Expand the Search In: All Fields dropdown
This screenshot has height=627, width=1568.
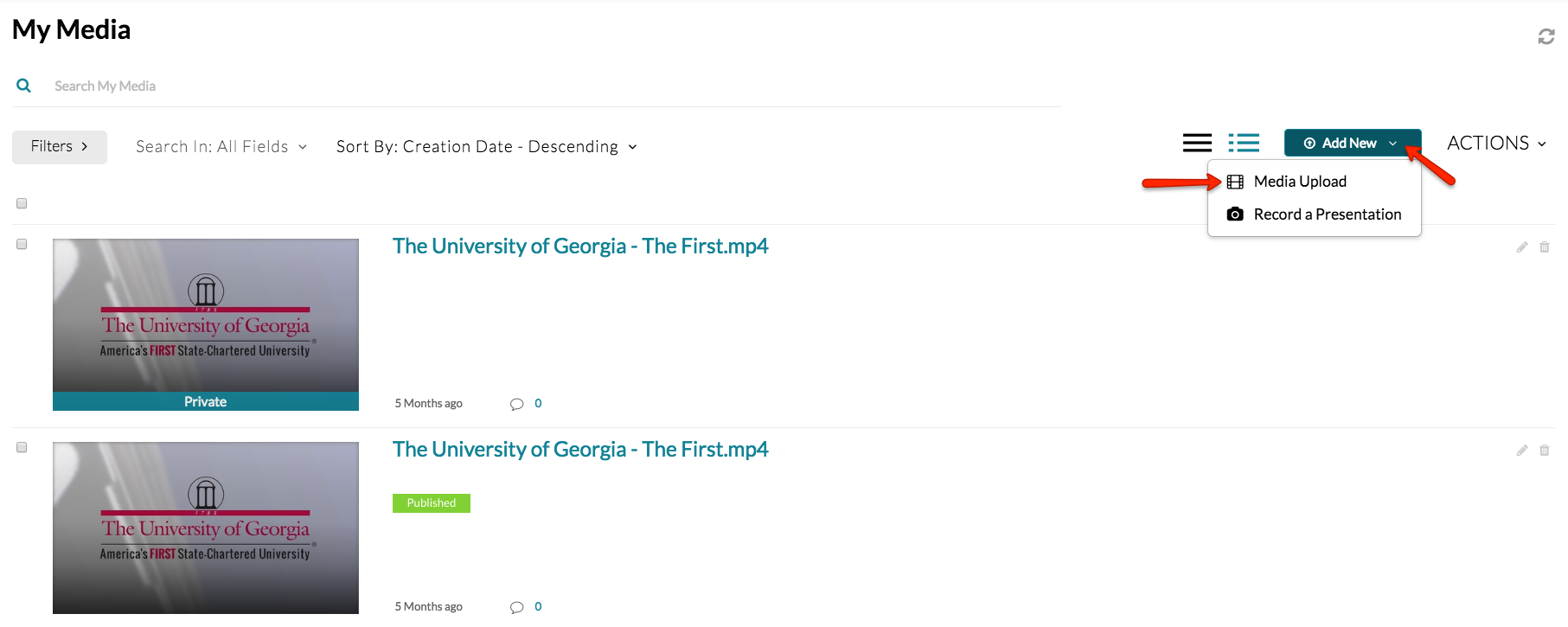point(221,147)
